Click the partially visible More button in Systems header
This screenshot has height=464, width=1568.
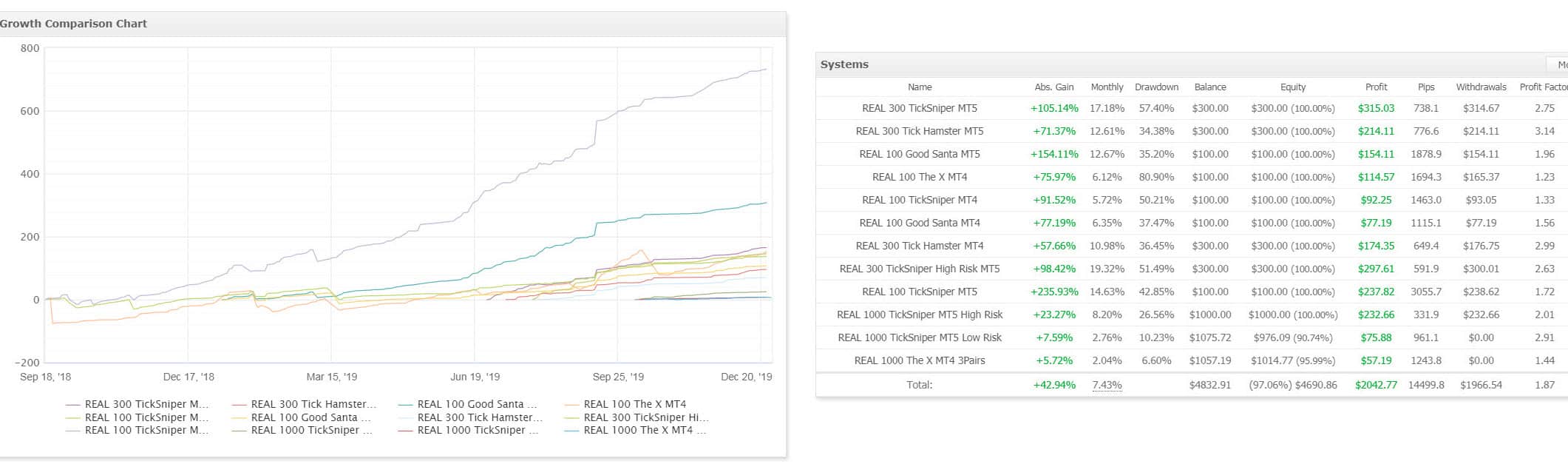point(1561,64)
